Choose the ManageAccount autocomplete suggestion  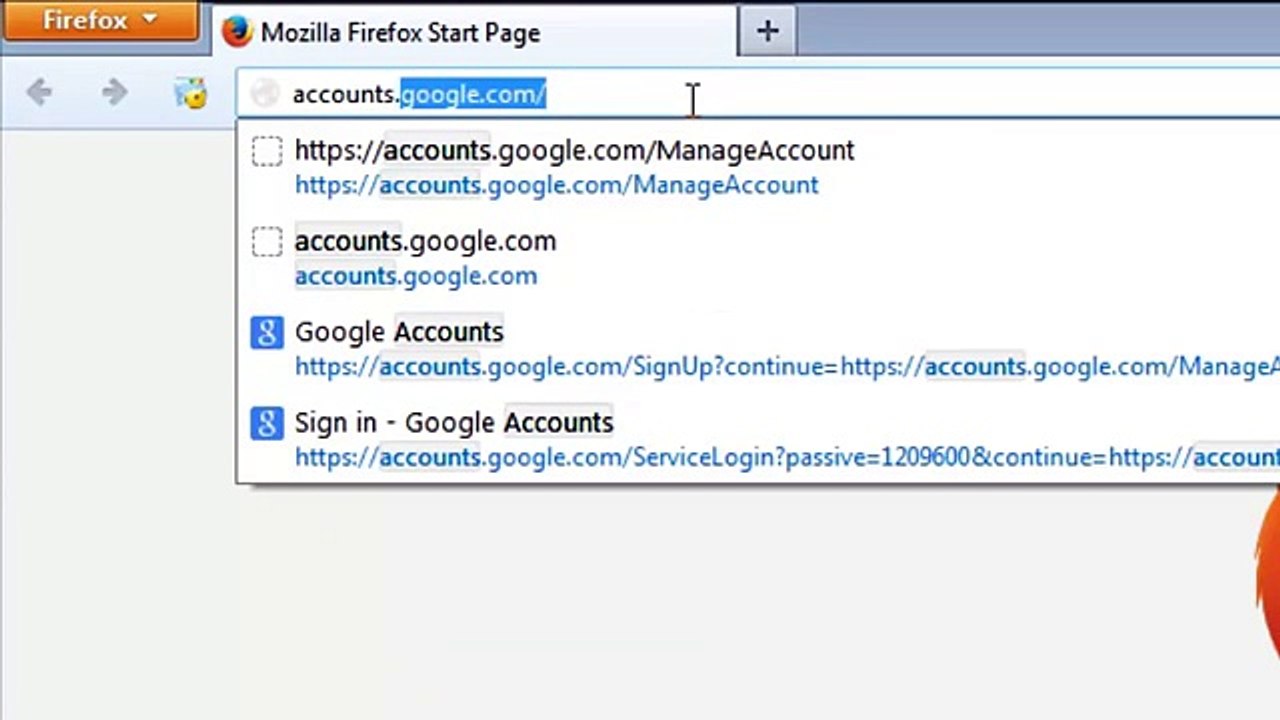[x=758, y=167]
